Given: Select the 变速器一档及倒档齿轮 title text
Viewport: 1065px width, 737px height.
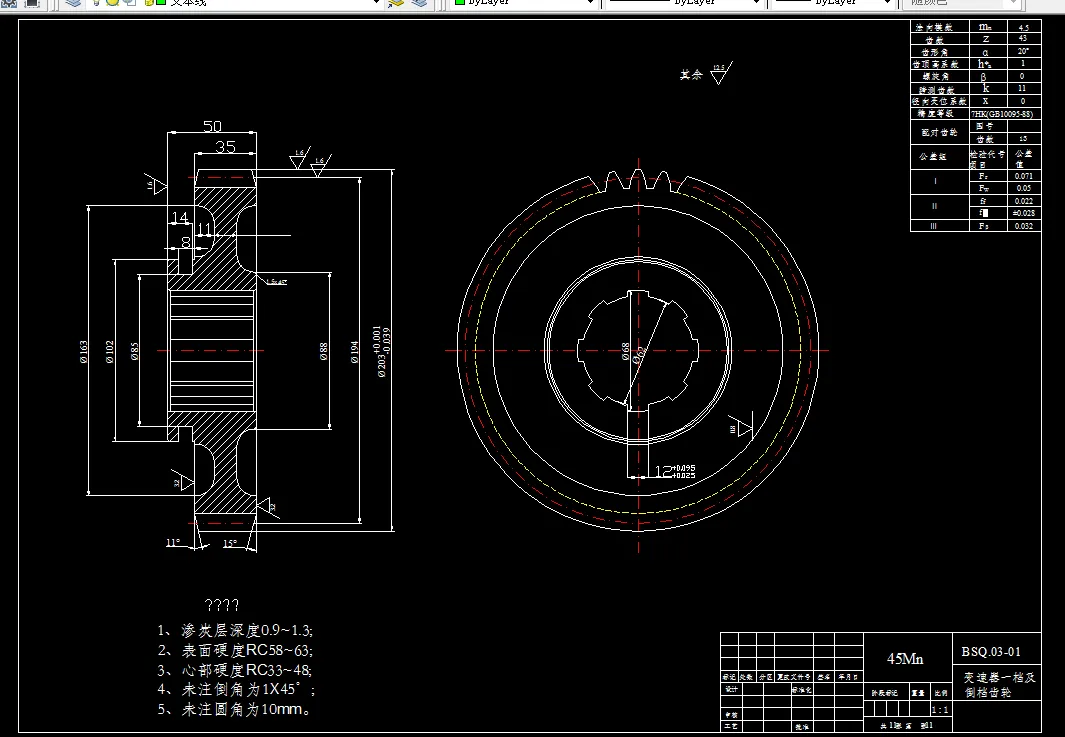Looking at the screenshot, I should coord(998,685).
